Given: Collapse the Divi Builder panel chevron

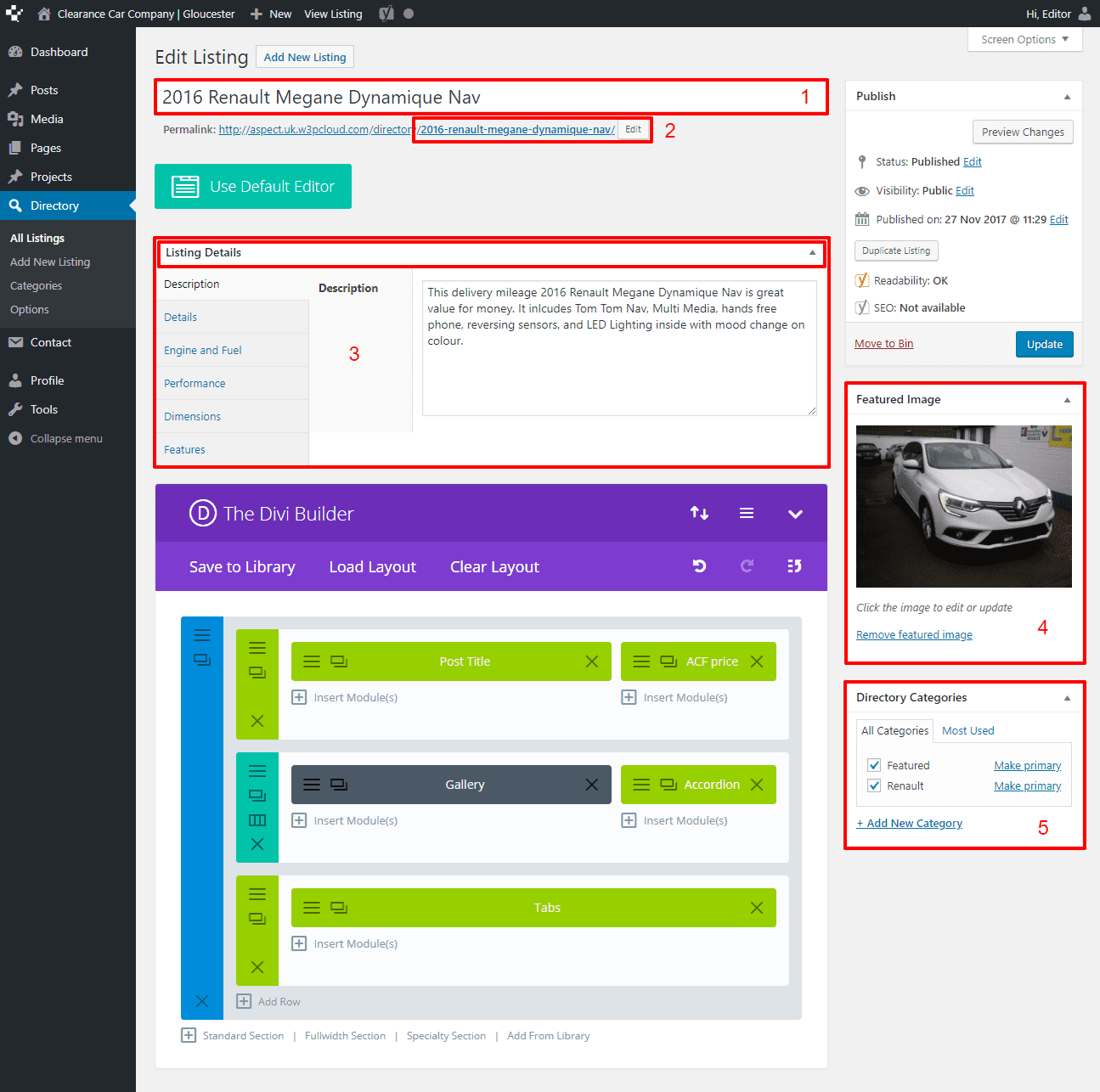Looking at the screenshot, I should click(x=795, y=514).
